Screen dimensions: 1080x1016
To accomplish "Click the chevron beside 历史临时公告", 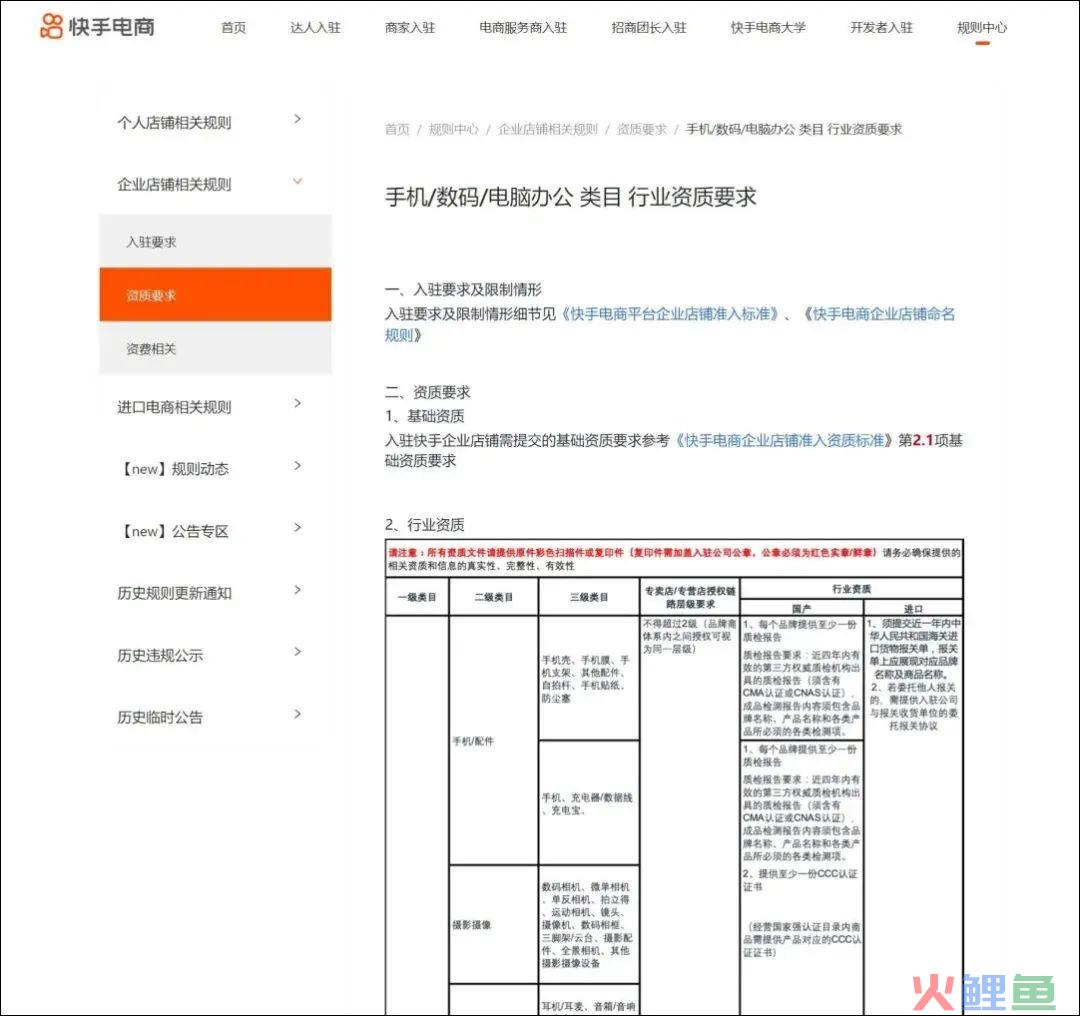I will point(298,714).
